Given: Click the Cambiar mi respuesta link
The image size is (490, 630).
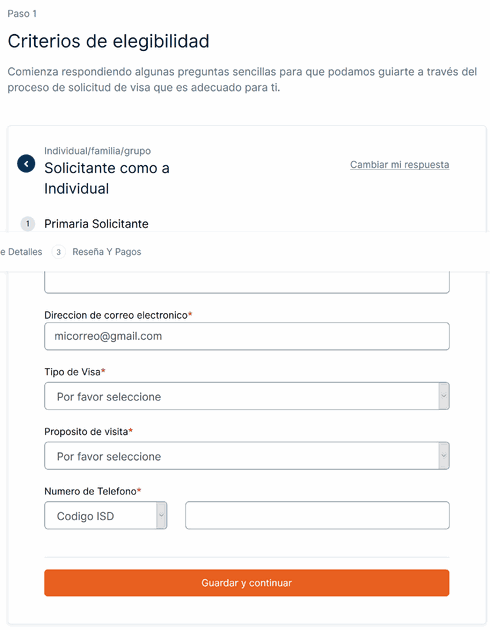Looking at the screenshot, I should coord(400,165).
